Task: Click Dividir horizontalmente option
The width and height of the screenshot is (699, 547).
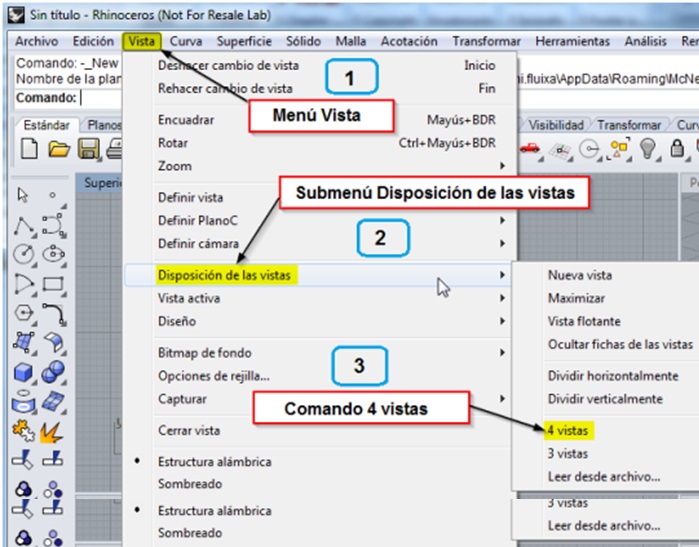Action: click(x=613, y=376)
